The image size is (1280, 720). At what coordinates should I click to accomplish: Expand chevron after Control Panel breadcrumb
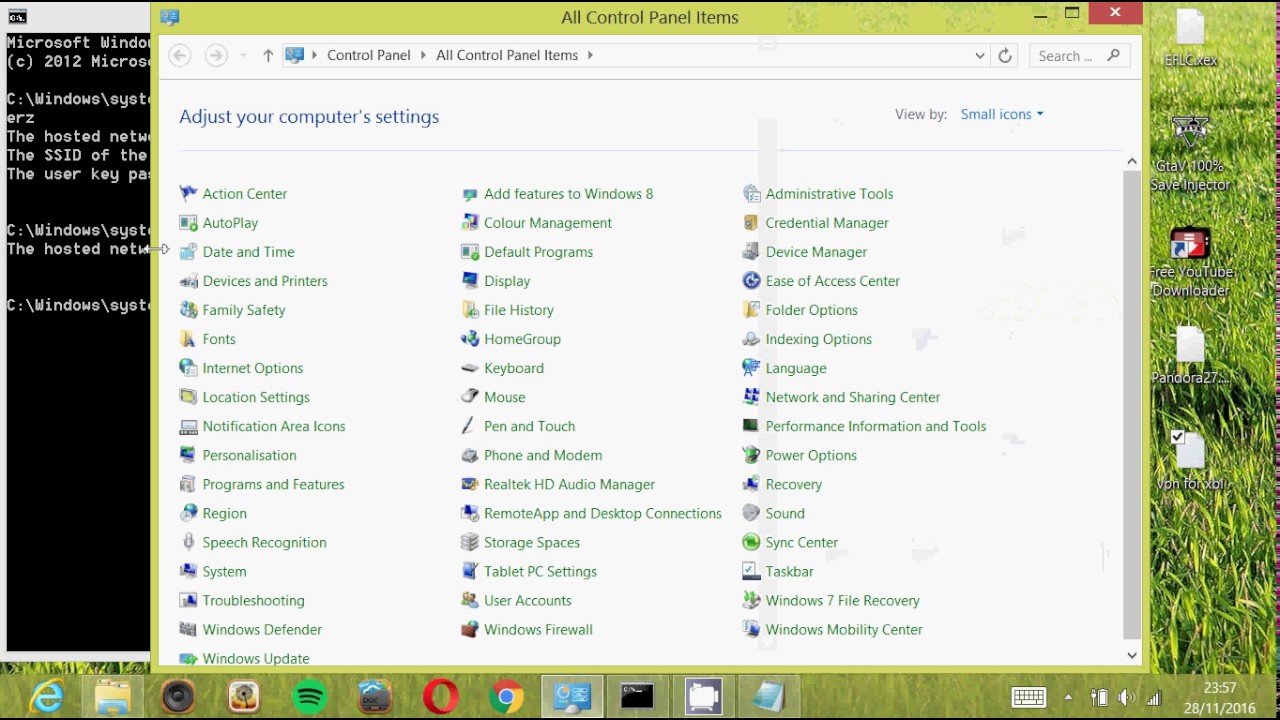pyautogui.click(x=423, y=55)
